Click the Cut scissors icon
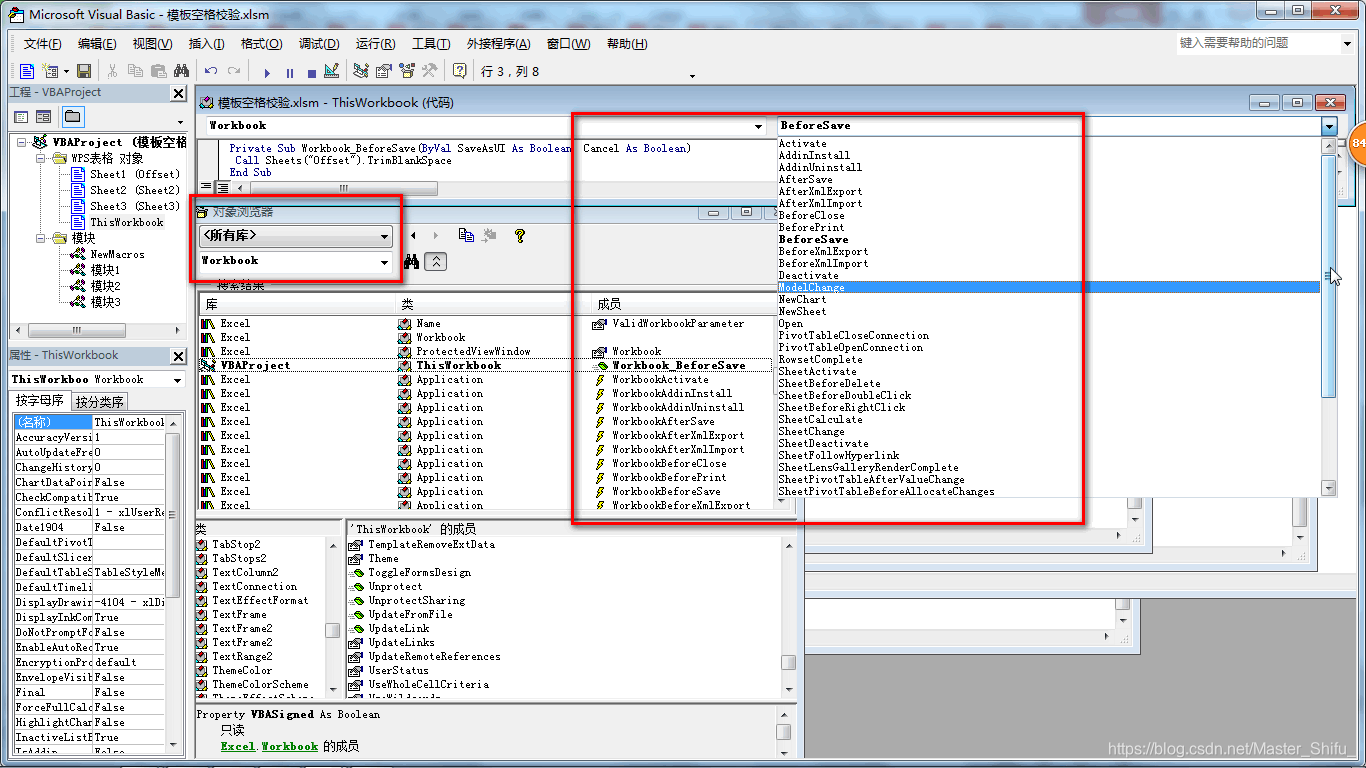 (113, 71)
